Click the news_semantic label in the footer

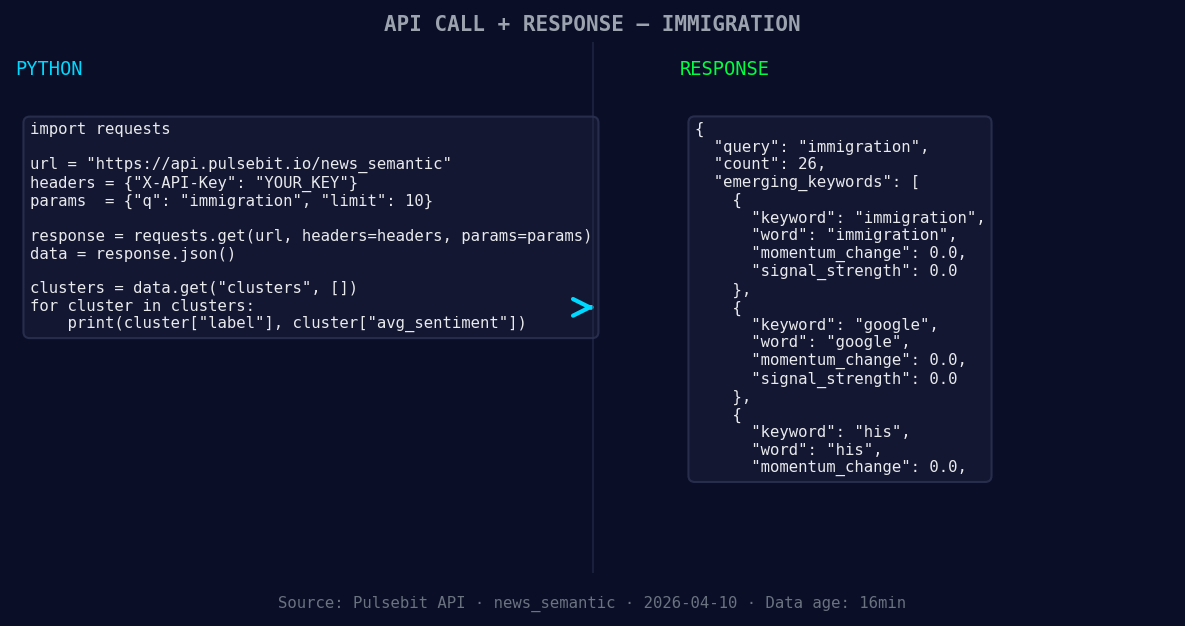pos(554,602)
